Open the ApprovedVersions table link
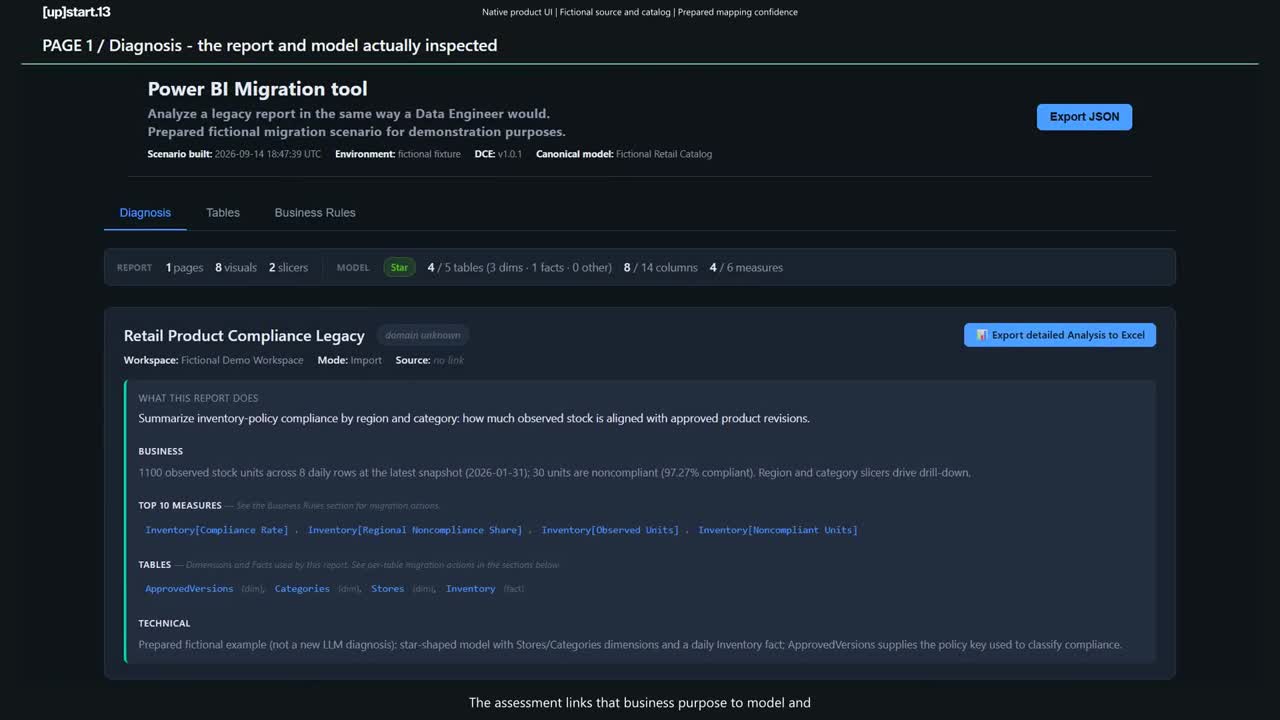Image resolution: width=1280 pixels, height=720 pixels. click(189, 589)
